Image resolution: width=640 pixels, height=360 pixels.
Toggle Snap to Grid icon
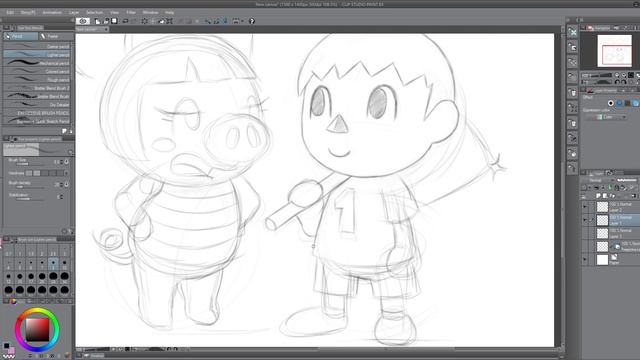pyautogui.click(x=224, y=21)
